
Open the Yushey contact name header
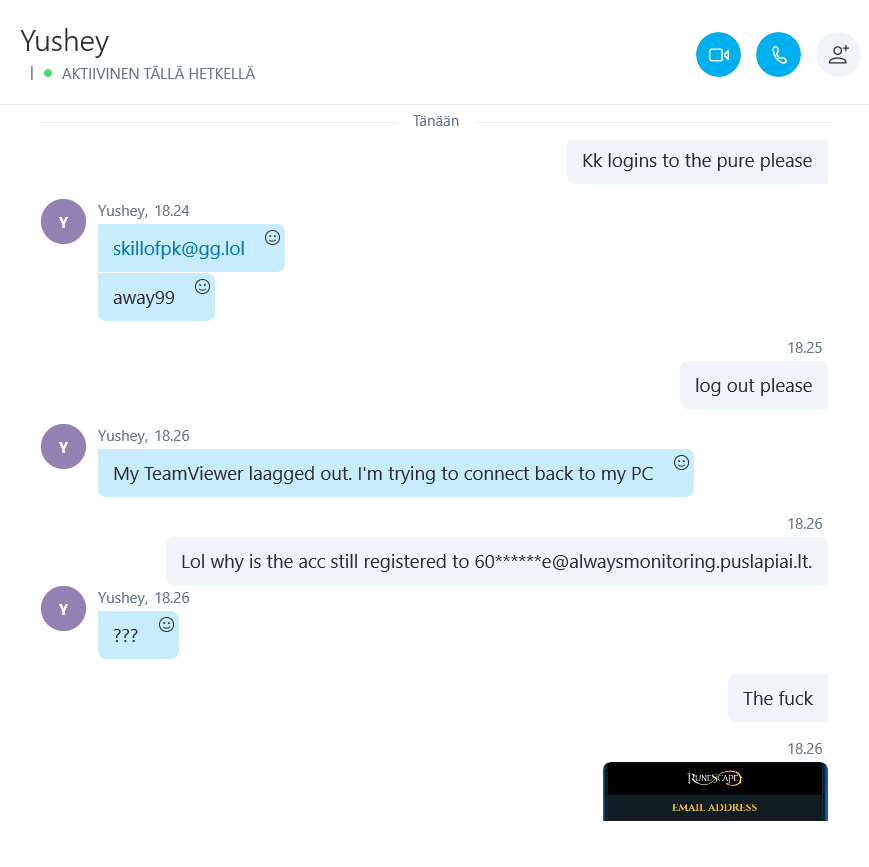click(64, 41)
